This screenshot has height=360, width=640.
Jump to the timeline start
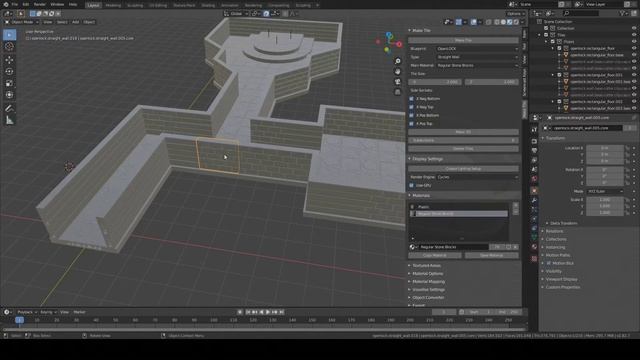[247, 312]
